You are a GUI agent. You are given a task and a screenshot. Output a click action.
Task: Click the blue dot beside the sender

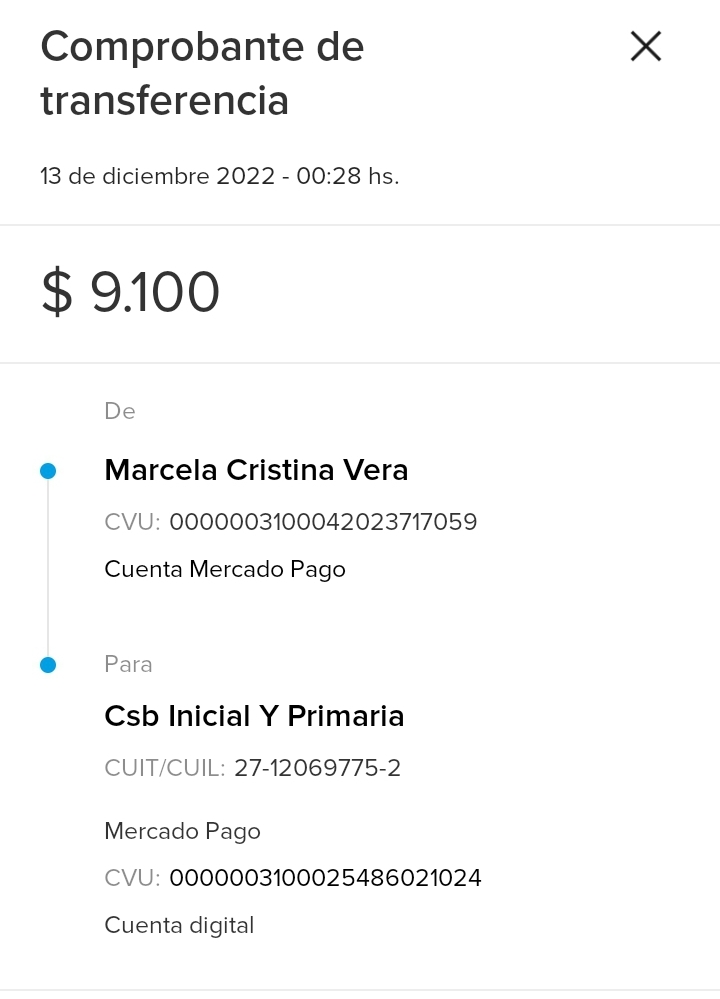pyautogui.click(x=48, y=471)
